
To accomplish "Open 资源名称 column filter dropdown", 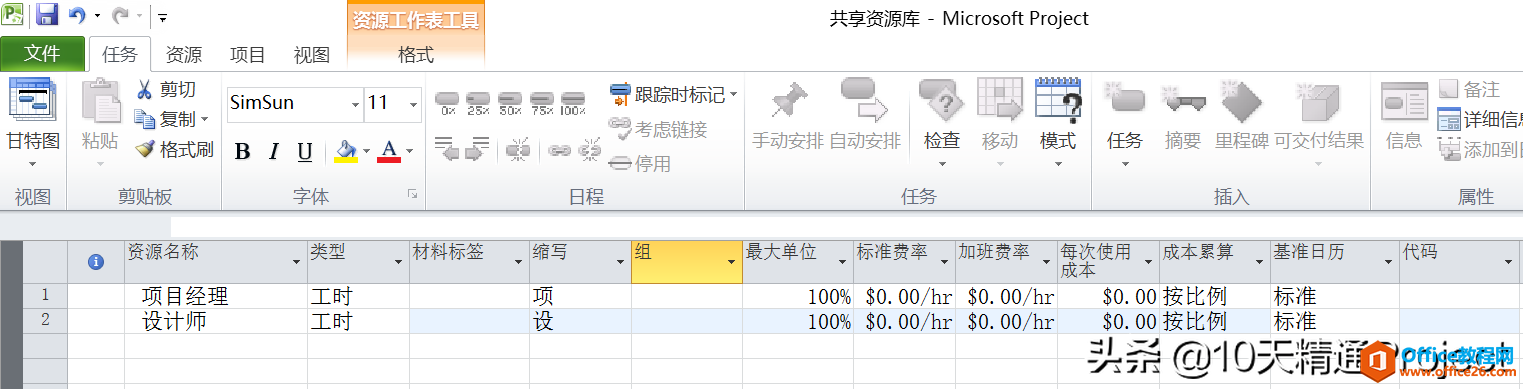I will (x=296, y=262).
